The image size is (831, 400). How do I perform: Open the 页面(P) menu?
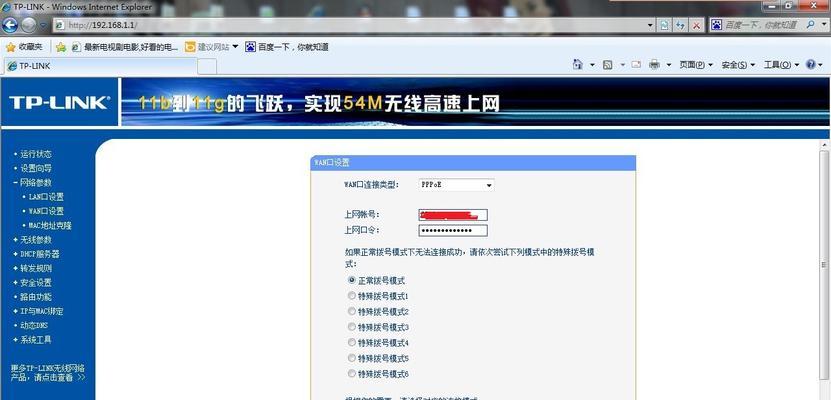(x=695, y=65)
